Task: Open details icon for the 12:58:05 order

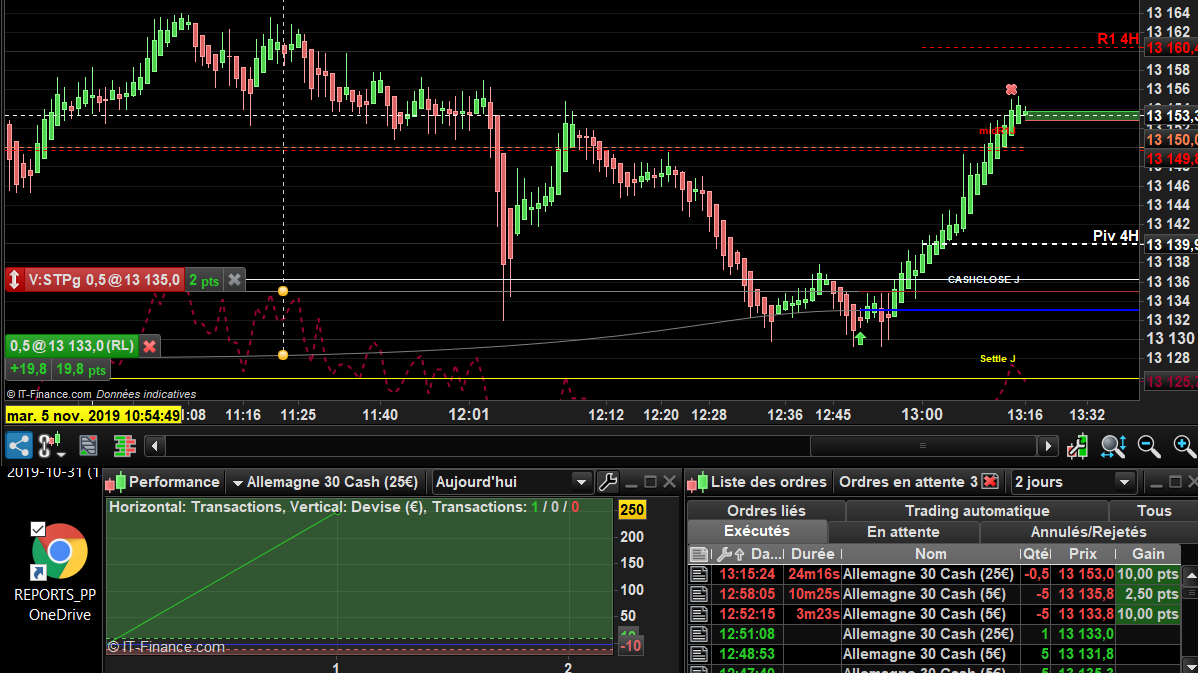Action: (x=698, y=594)
